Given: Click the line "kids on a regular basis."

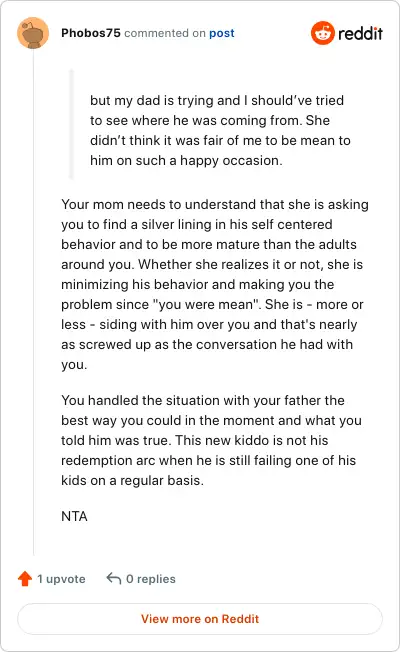Looking at the screenshot, I should tap(132, 480).
